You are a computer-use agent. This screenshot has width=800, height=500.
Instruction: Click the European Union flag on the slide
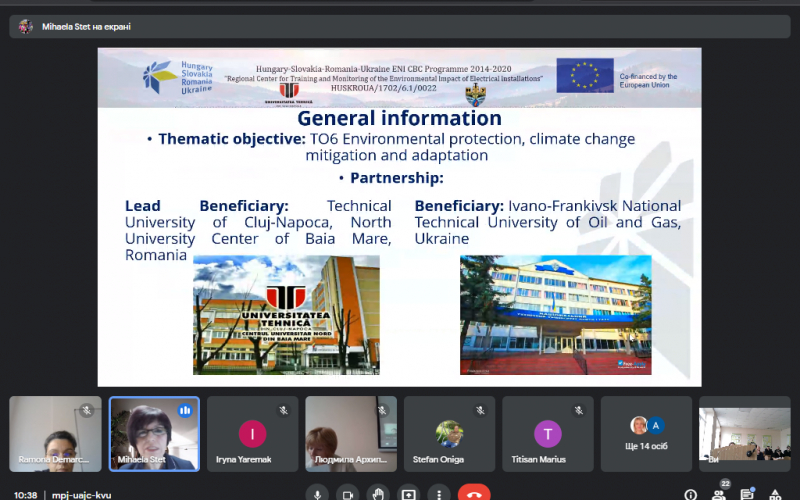tap(585, 76)
